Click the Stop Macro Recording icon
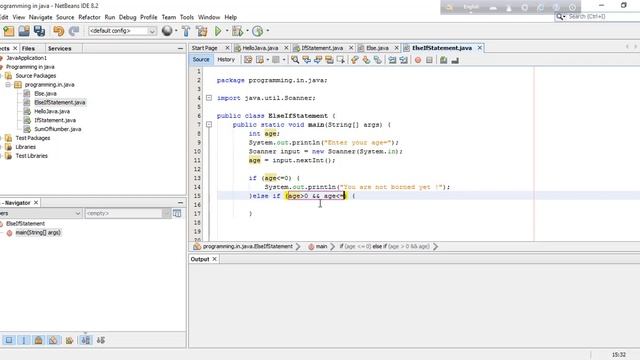 click(429, 60)
